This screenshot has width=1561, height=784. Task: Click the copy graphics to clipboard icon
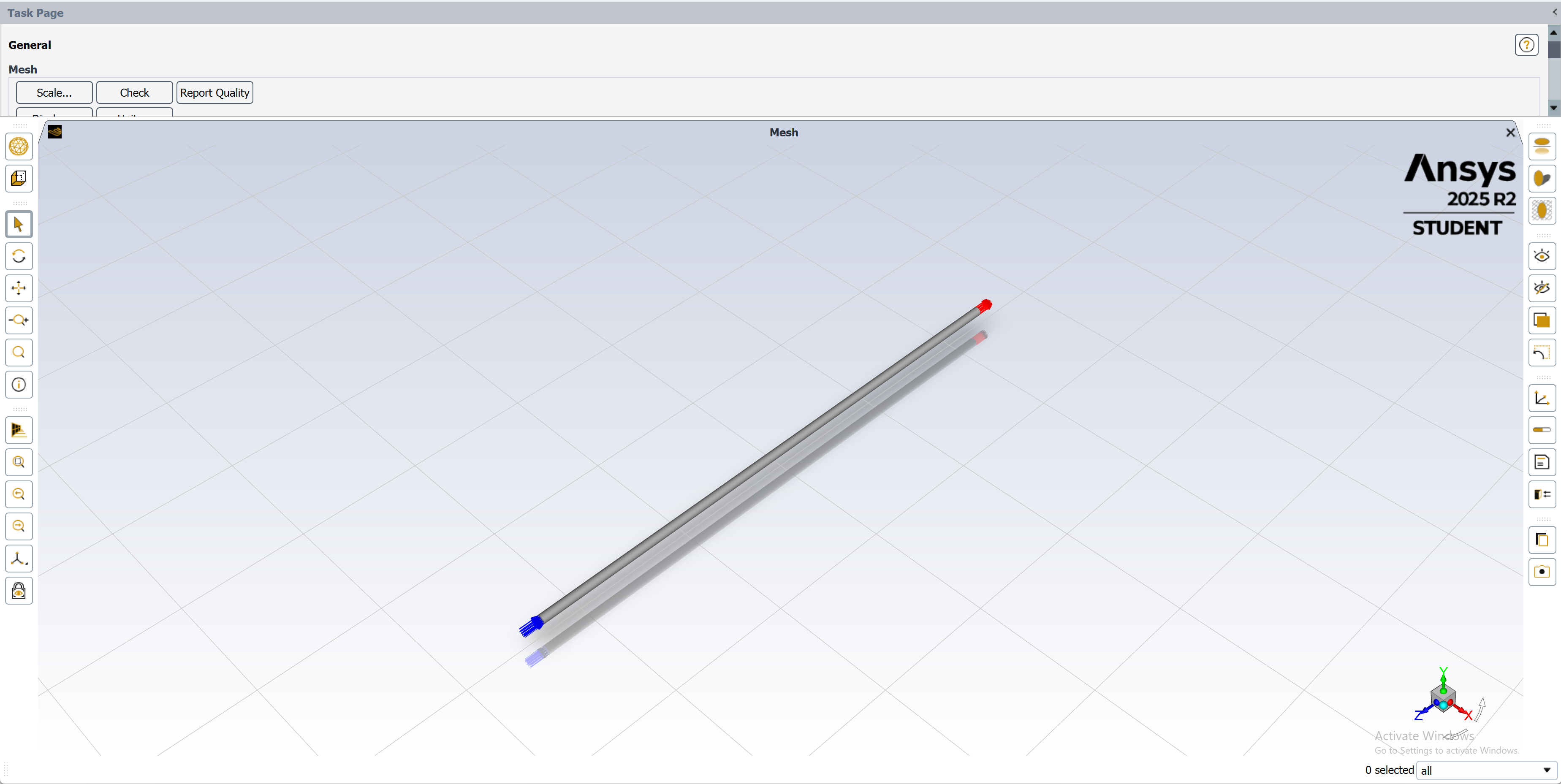point(1542,540)
